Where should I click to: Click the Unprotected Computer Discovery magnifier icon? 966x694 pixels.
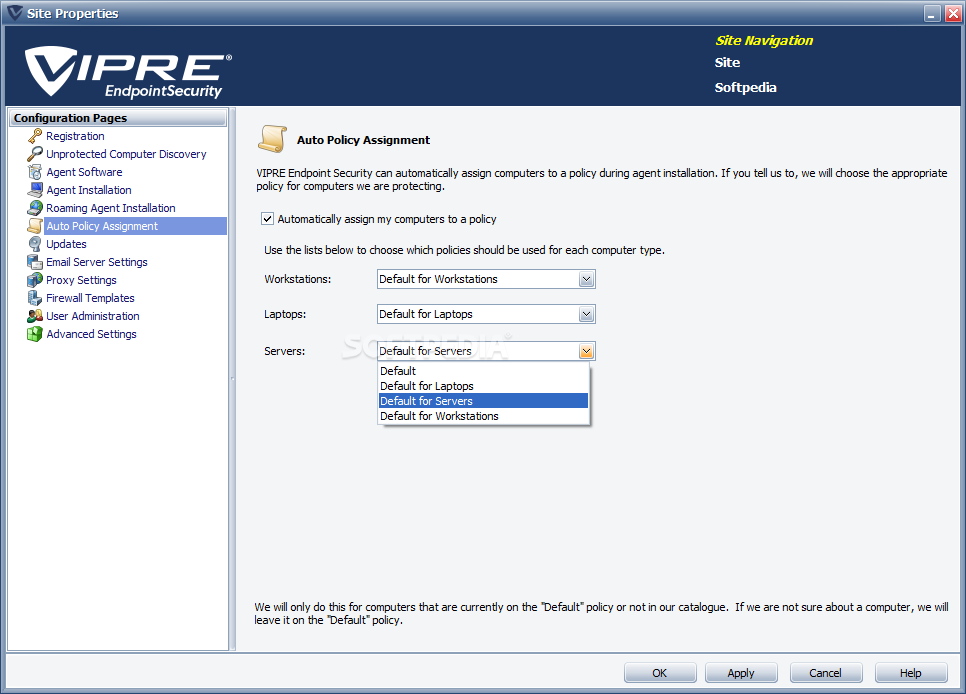point(35,153)
